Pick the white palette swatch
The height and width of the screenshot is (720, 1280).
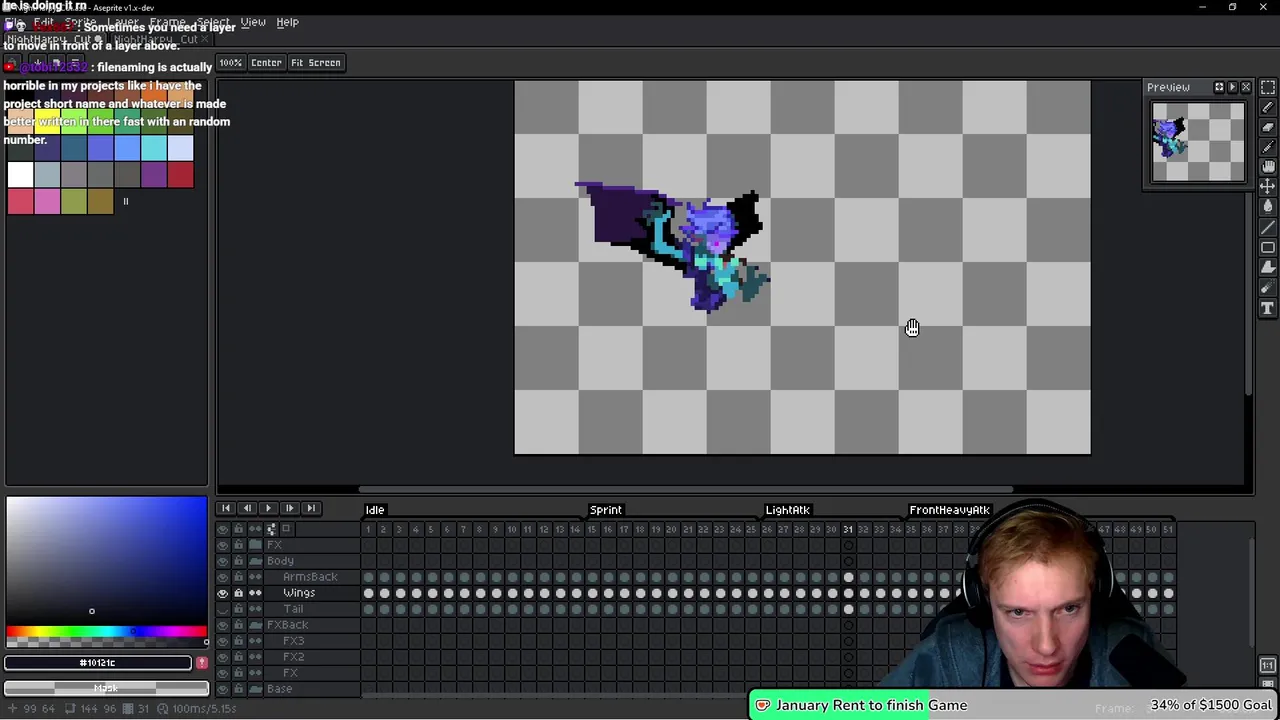(x=20, y=174)
